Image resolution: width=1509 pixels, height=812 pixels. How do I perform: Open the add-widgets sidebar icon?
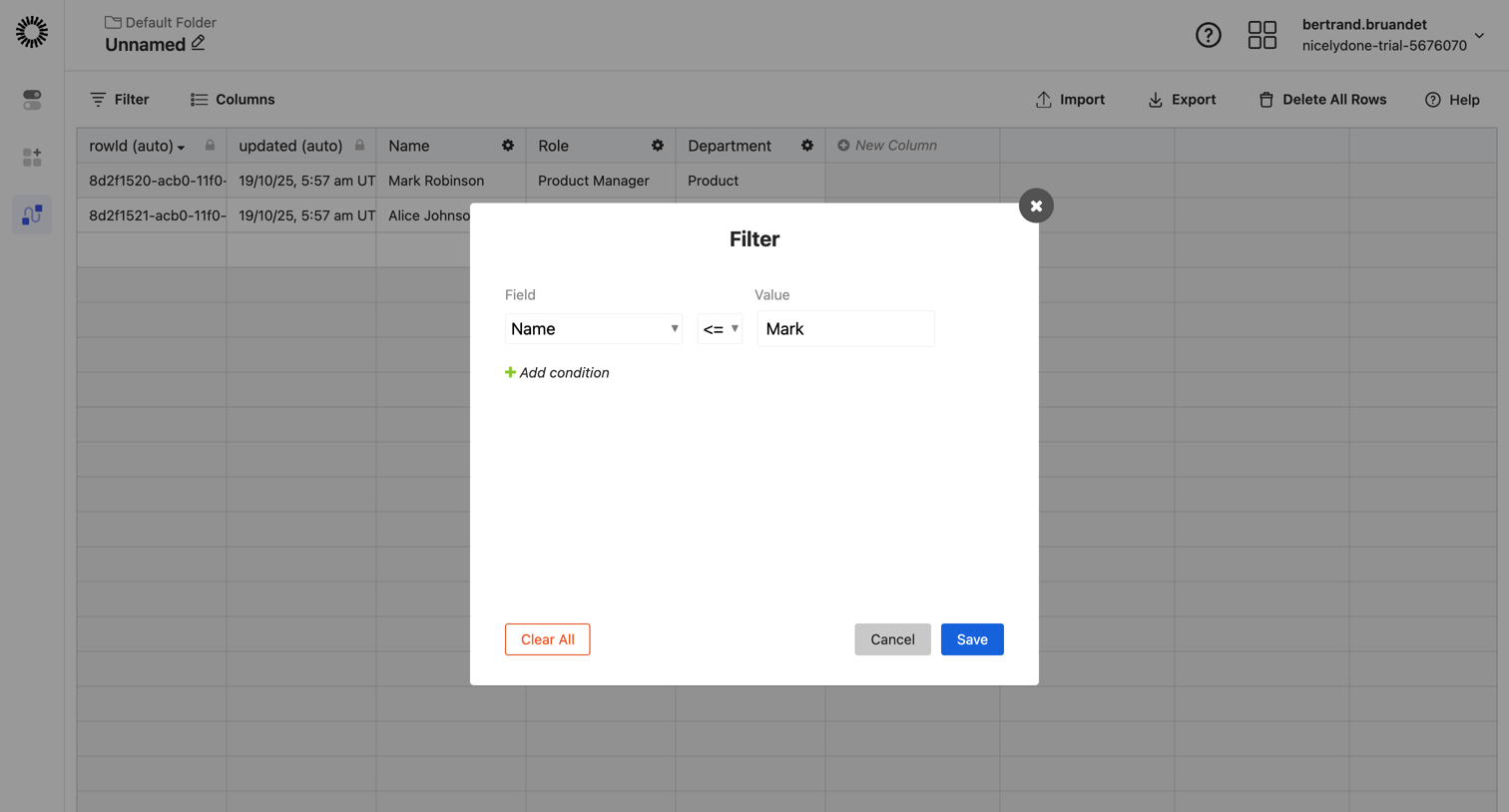click(x=32, y=157)
